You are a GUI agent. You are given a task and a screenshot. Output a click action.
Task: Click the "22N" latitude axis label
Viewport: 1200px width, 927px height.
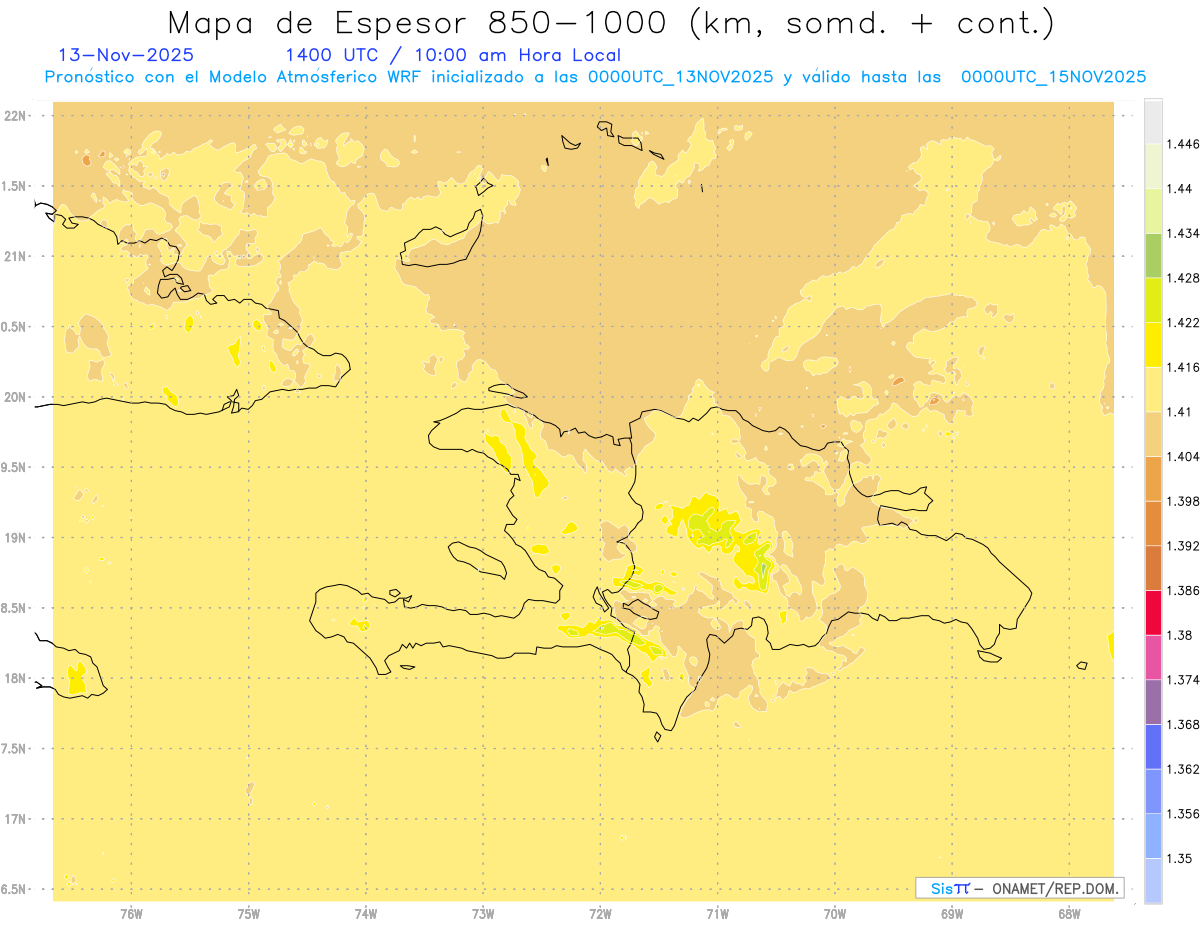(17, 116)
